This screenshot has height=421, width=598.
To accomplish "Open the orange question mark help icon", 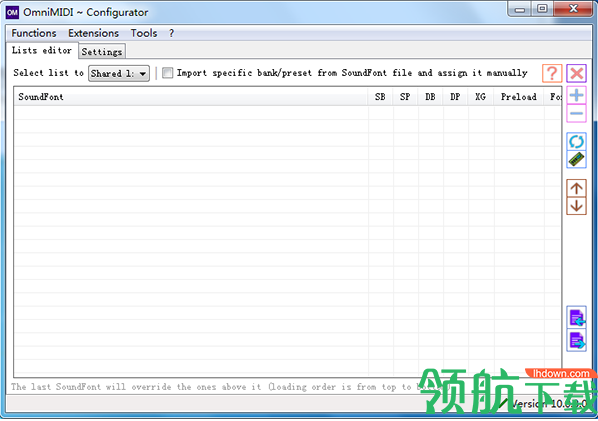I will (x=552, y=73).
